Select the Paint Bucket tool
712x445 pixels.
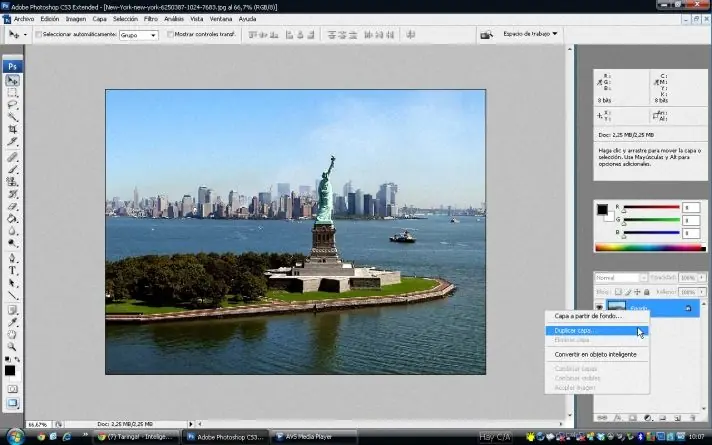[13, 218]
